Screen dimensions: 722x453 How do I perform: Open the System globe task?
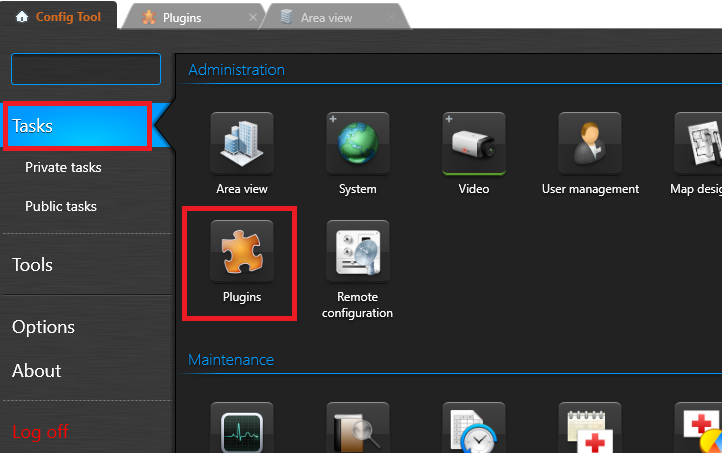(358, 144)
